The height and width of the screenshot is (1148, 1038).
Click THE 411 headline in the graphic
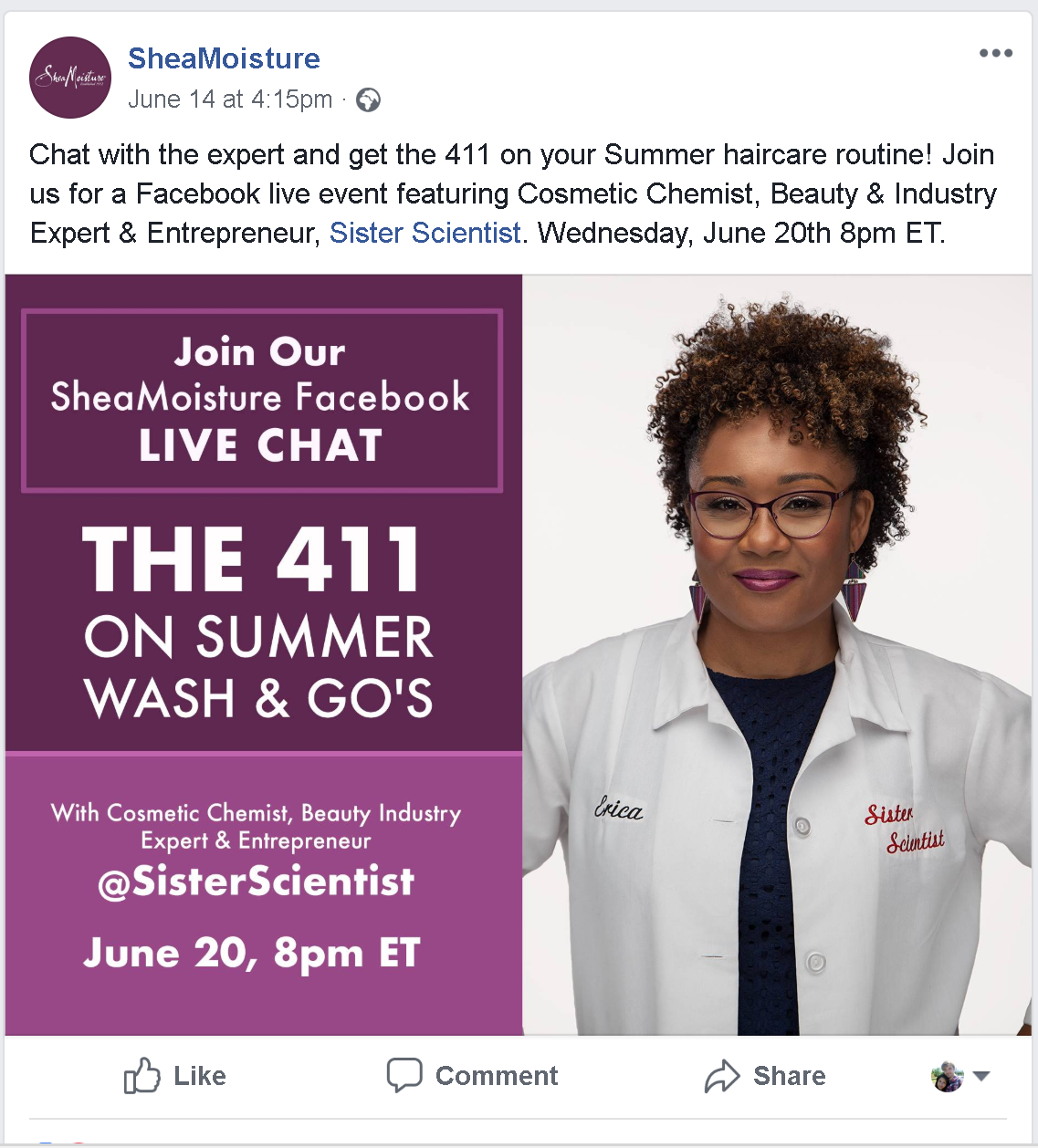point(253,559)
